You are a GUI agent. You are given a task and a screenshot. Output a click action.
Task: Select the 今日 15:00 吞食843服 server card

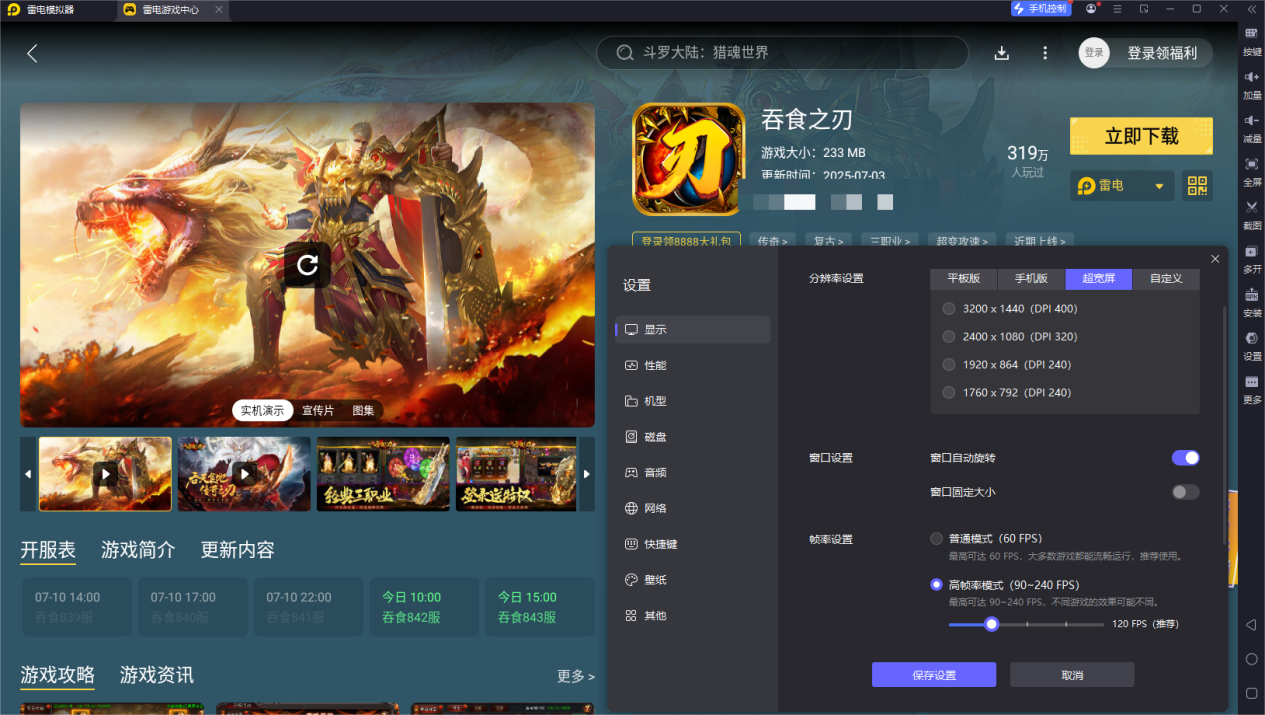click(x=540, y=607)
